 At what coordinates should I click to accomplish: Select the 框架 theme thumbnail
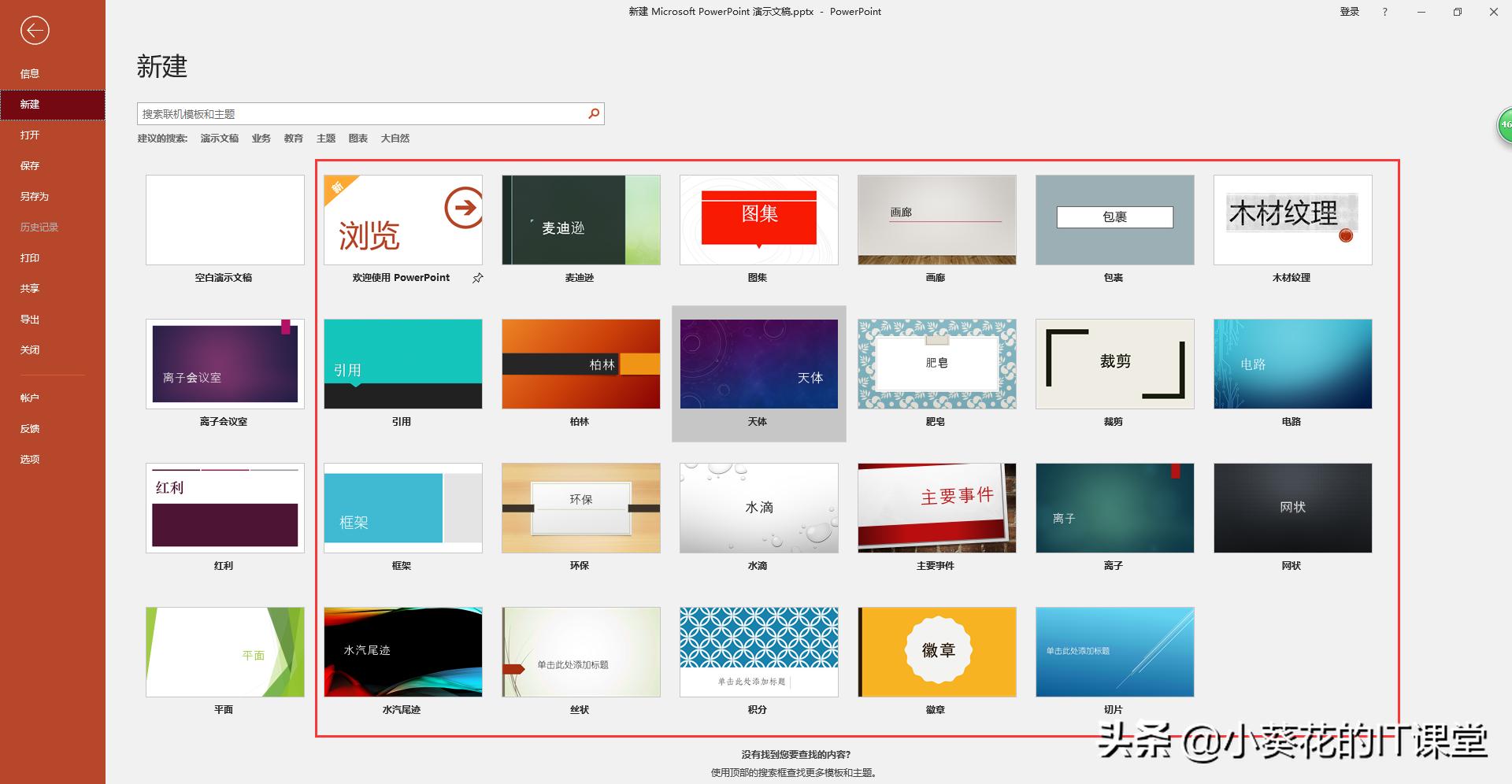pos(403,508)
